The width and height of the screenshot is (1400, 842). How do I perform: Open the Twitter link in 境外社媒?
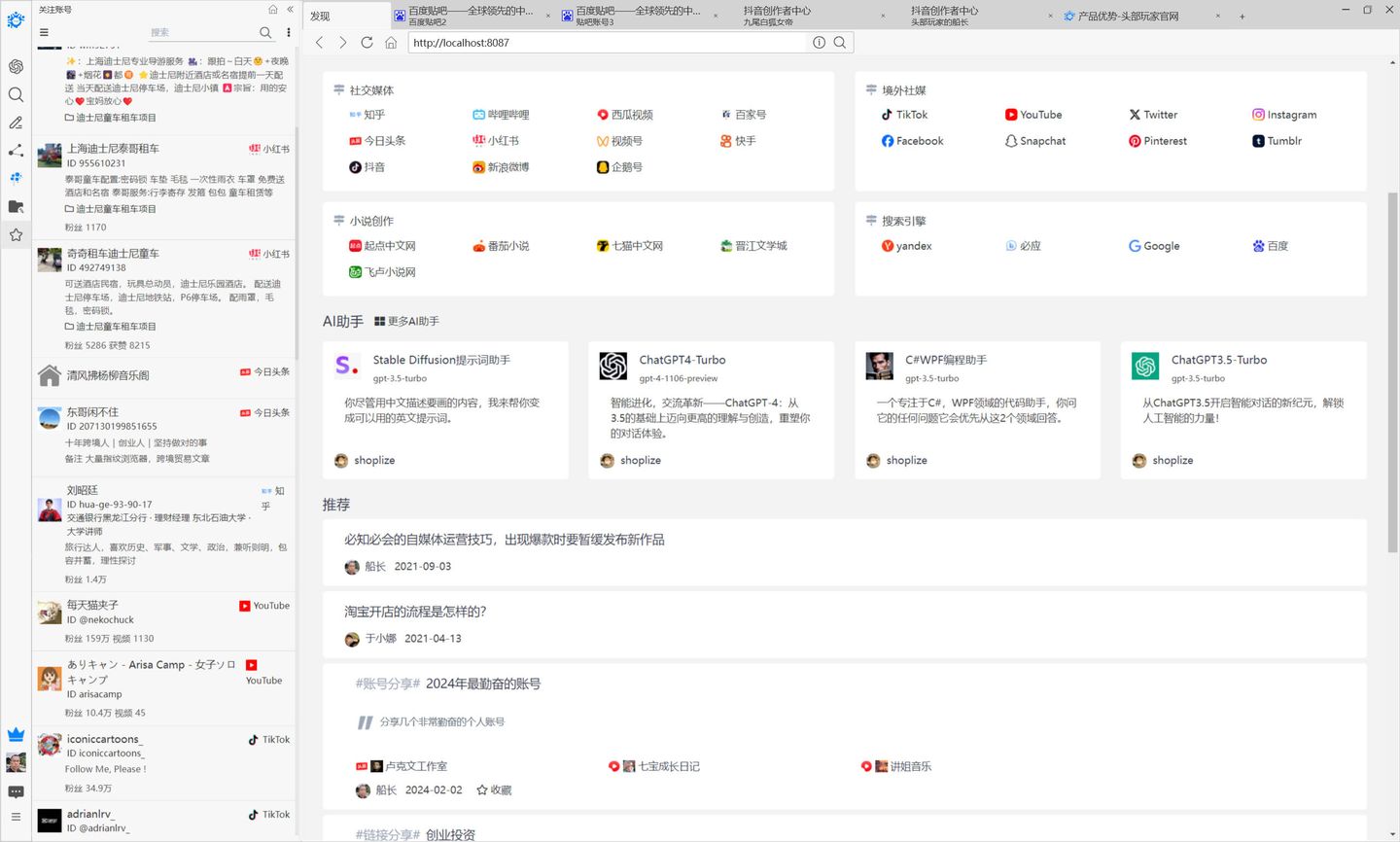pyautogui.click(x=1153, y=115)
